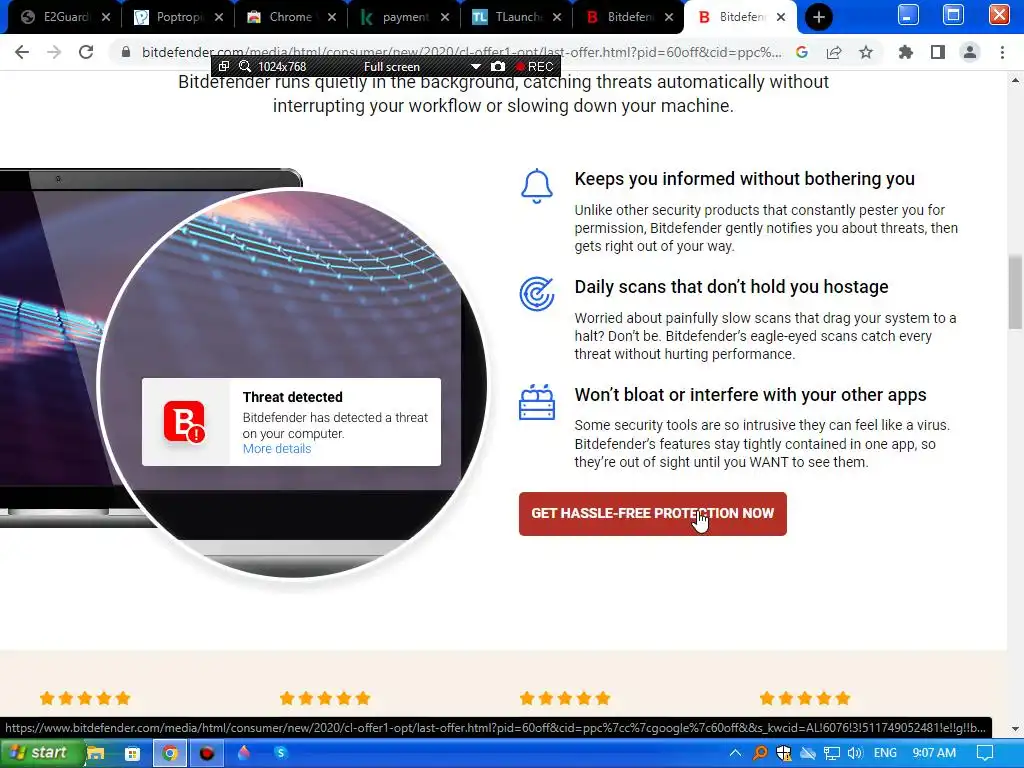This screenshot has height=768, width=1024.
Task: Open the clock showing 9:07 AM
Action: point(934,753)
